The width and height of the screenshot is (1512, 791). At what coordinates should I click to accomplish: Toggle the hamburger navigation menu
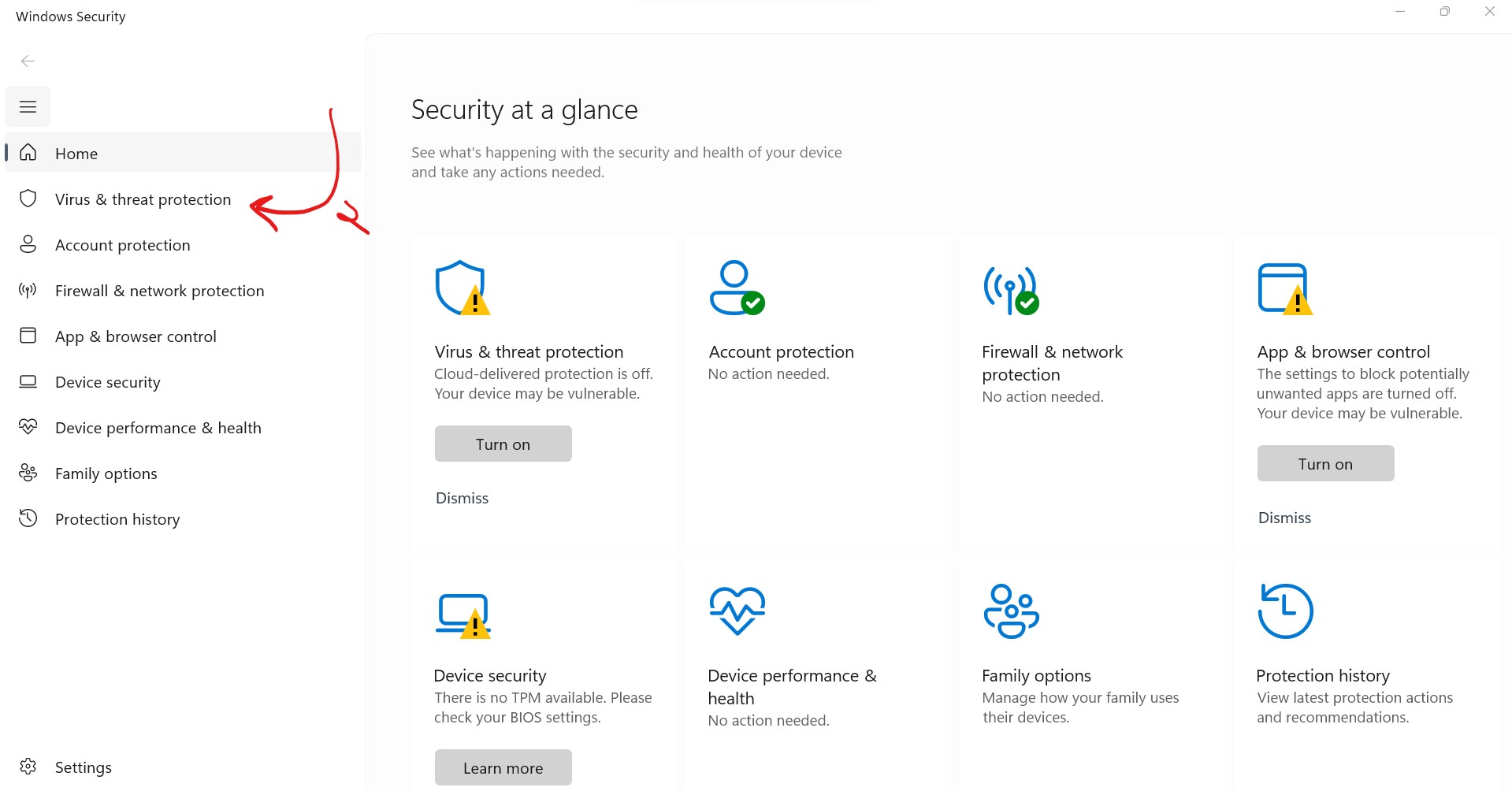pyautogui.click(x=28, y=106)
